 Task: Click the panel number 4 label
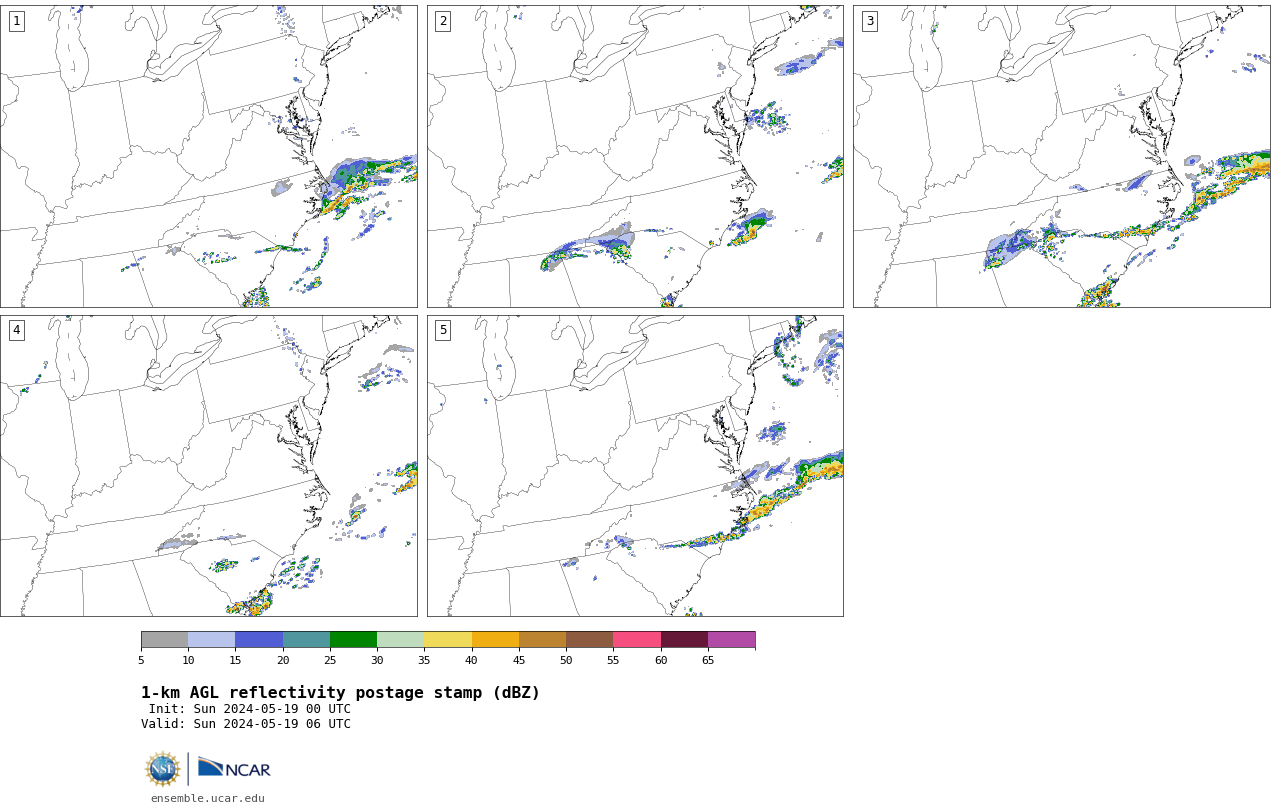[x=16, y=330]
